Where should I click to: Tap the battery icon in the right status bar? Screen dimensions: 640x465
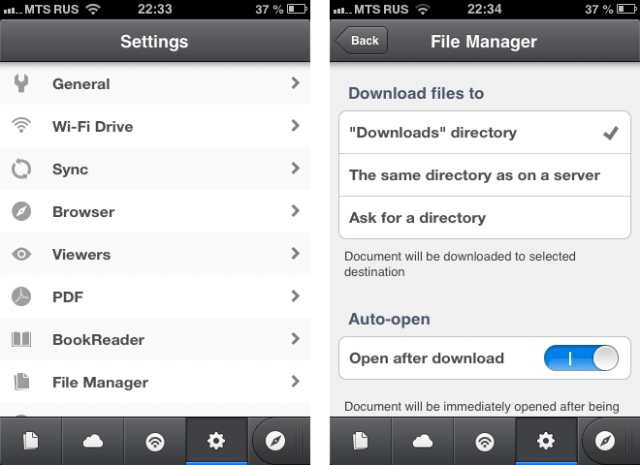(627, 9)
